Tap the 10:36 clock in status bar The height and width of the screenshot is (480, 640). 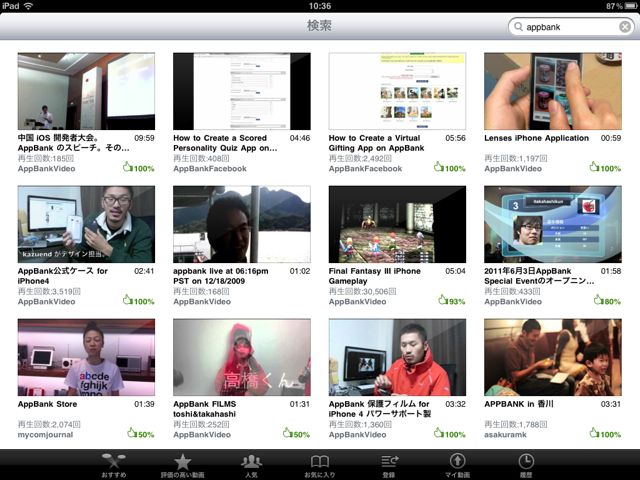(x=320, y=6)
